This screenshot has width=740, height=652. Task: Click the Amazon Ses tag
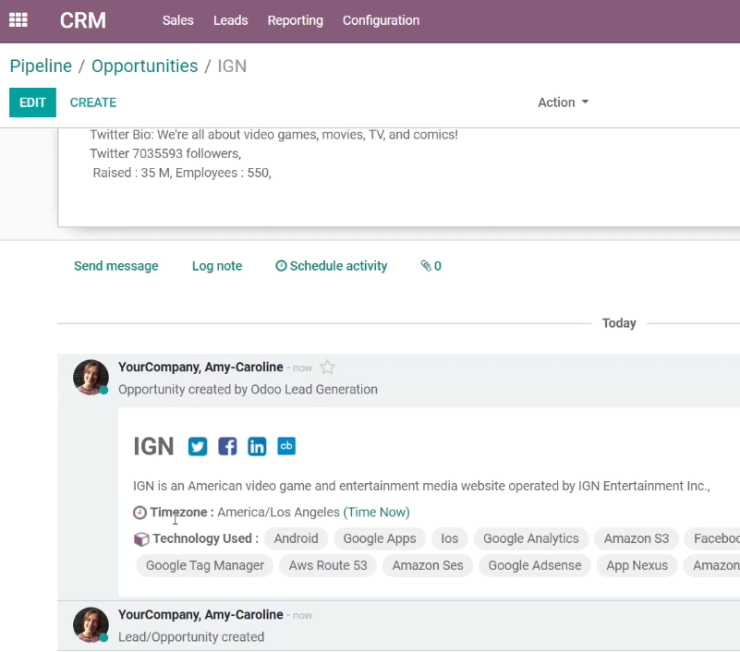tap(428, 566)
